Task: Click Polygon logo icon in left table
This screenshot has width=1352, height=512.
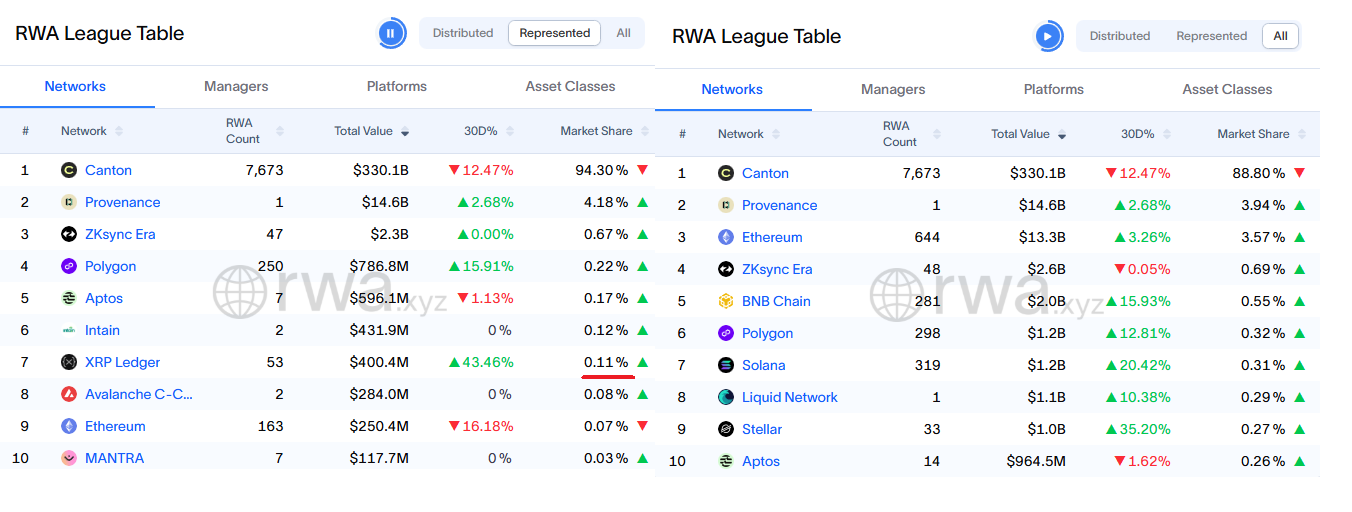Action: click(x=69, y=266)
